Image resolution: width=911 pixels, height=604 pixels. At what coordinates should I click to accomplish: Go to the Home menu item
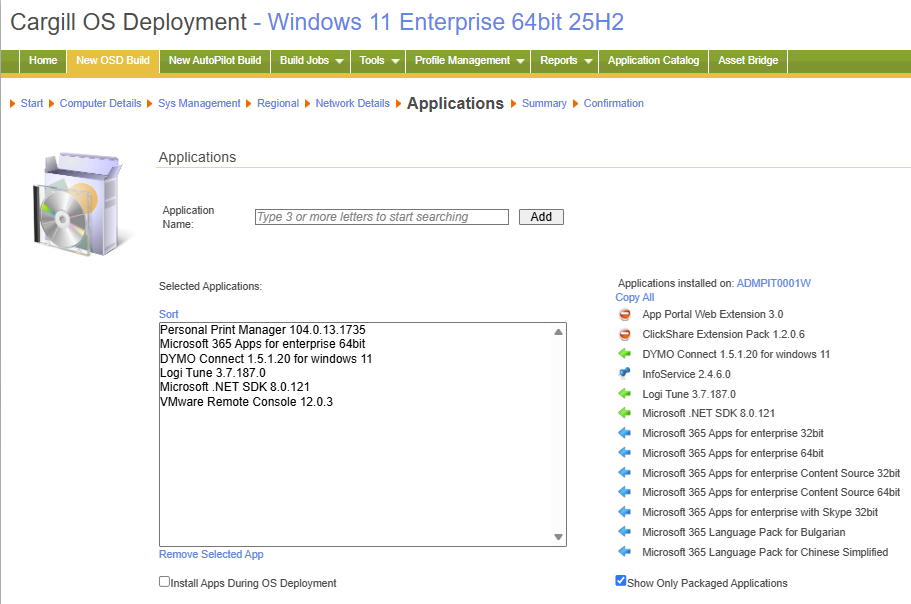[x=43, y=60]
